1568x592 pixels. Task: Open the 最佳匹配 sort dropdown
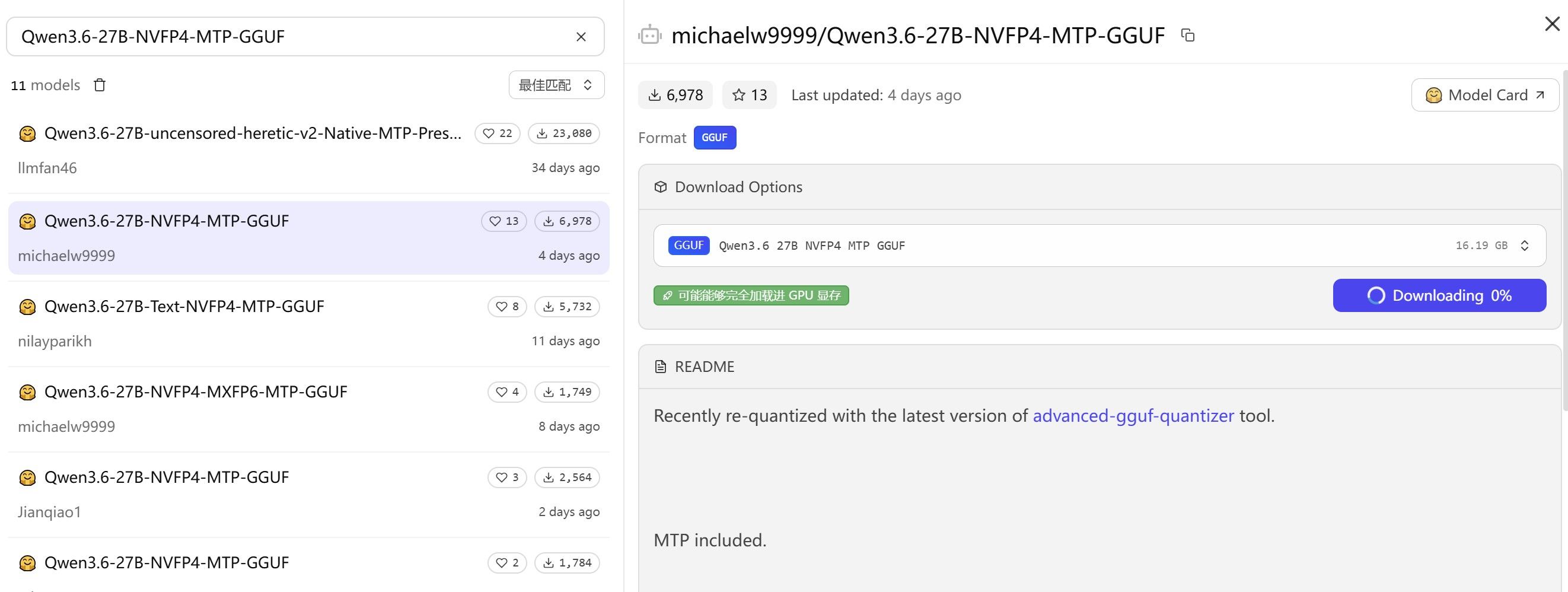coord(556,85)
